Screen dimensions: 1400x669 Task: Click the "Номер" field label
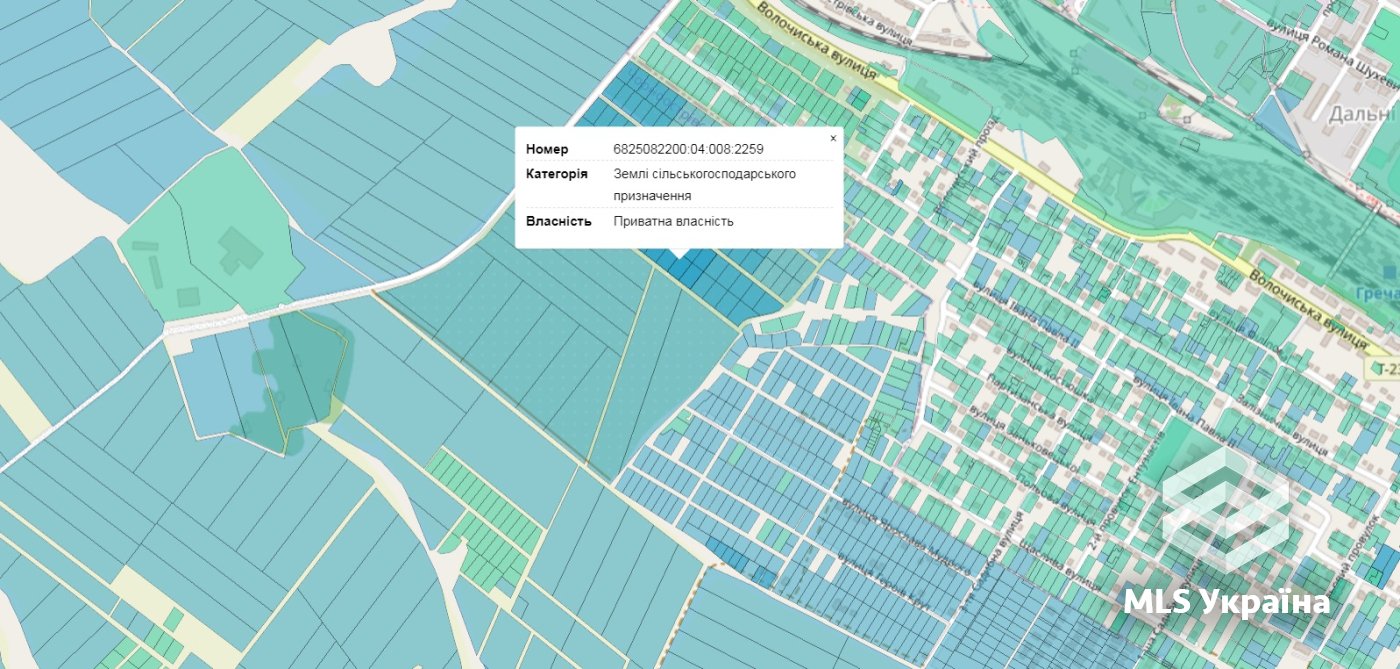[547, 149]
